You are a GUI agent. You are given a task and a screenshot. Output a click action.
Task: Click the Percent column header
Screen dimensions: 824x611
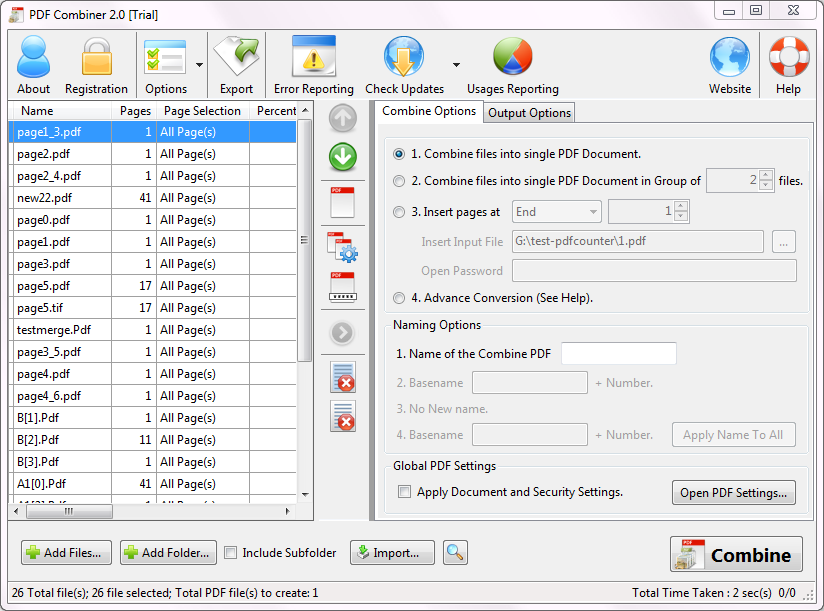coord(274,111)
